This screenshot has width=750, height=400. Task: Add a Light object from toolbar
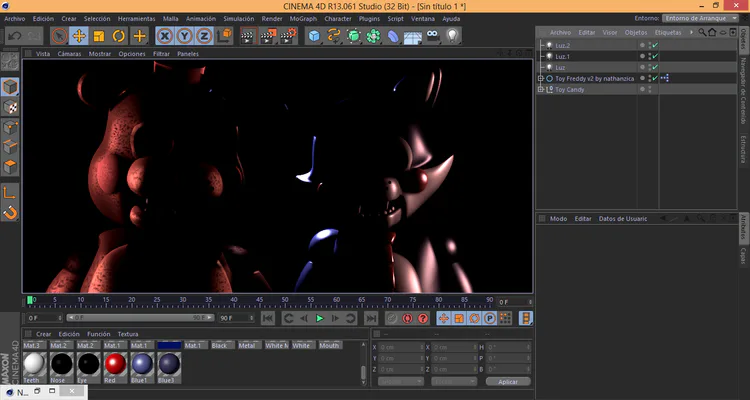pos(452,36)
